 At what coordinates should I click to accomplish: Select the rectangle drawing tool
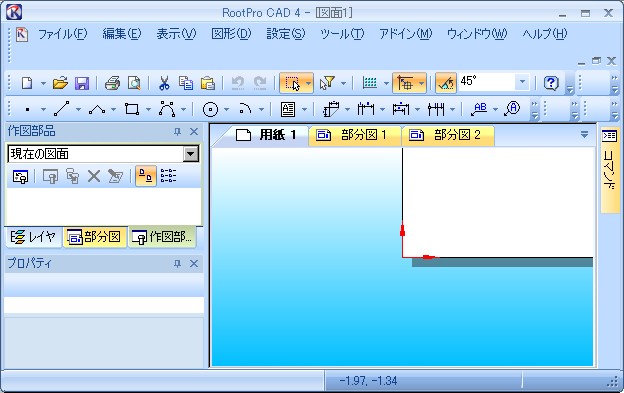point(132,109)
